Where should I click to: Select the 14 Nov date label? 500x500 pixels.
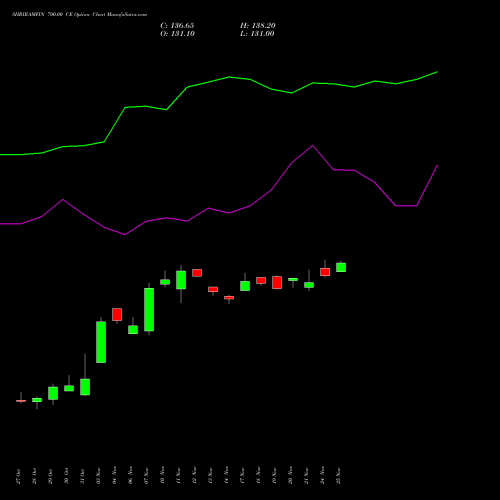[x=226, y=476]
